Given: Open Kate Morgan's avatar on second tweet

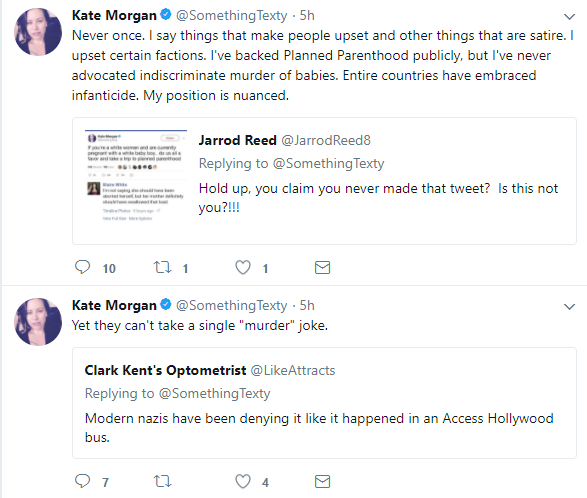Looking at the screenshot, I should point(38,322).
